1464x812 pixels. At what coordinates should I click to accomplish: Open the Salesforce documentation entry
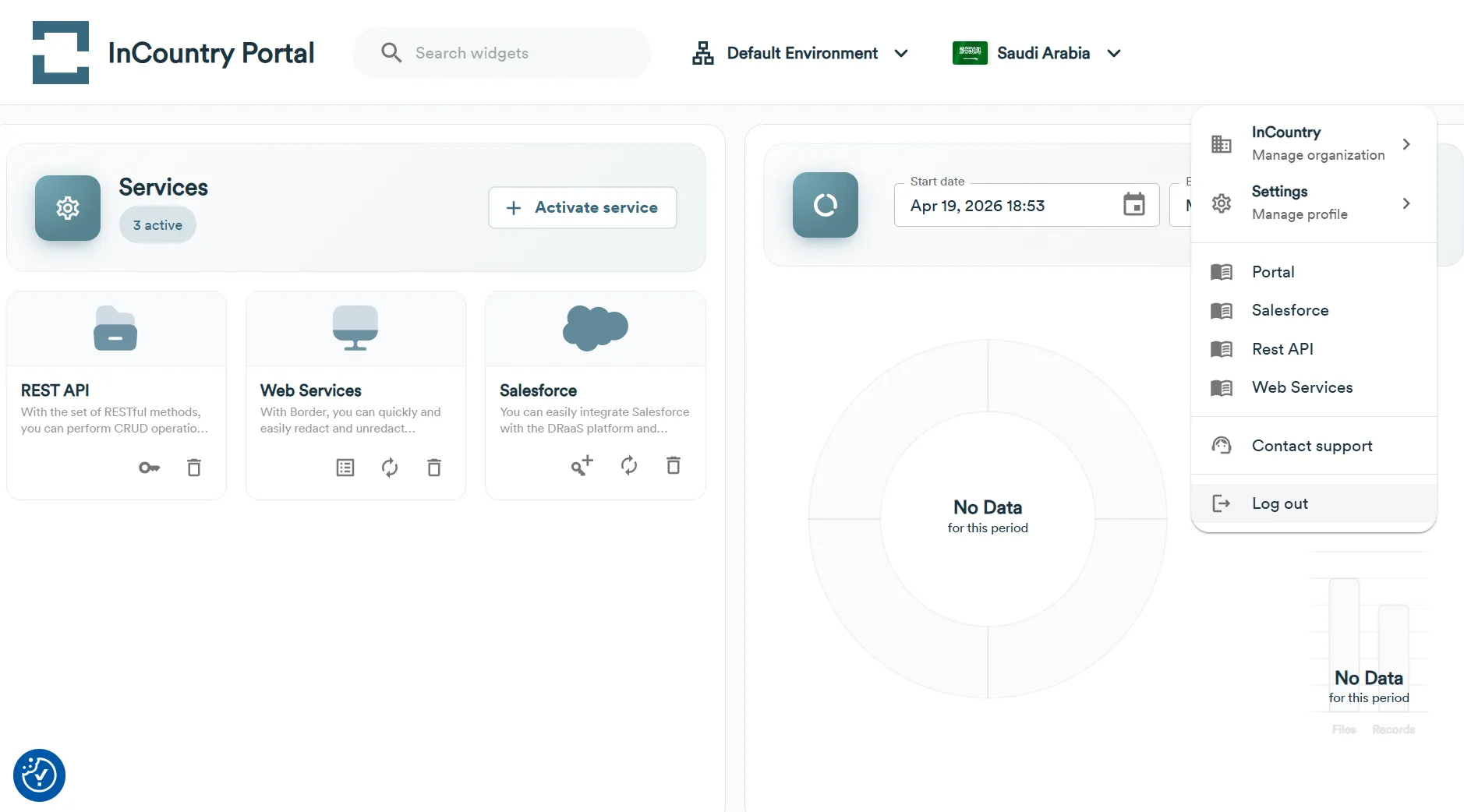pyautogui.click(x=1314, y=310)
